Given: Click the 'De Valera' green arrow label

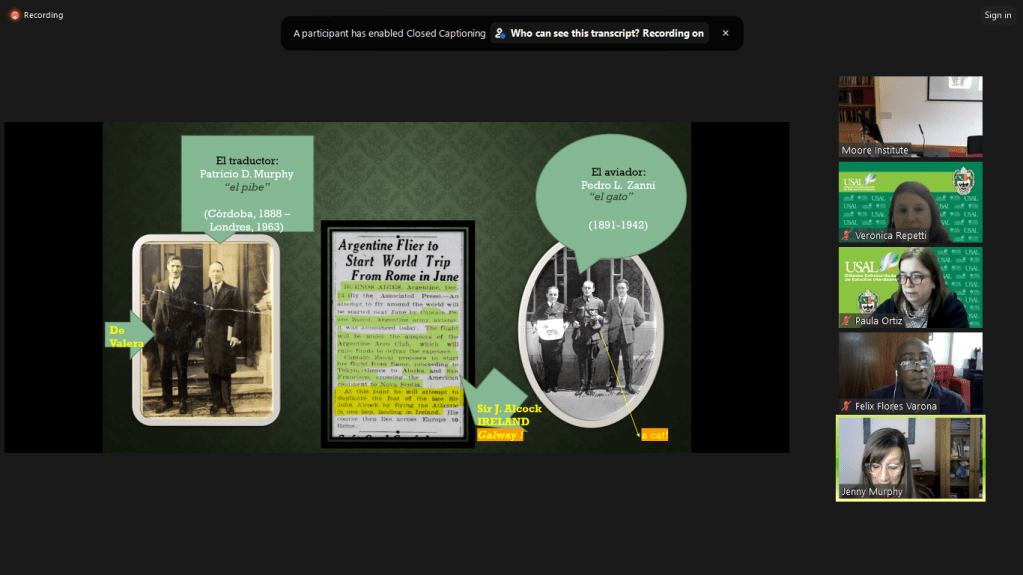Looking at the screenshot, I should click(x=129, y=336).
